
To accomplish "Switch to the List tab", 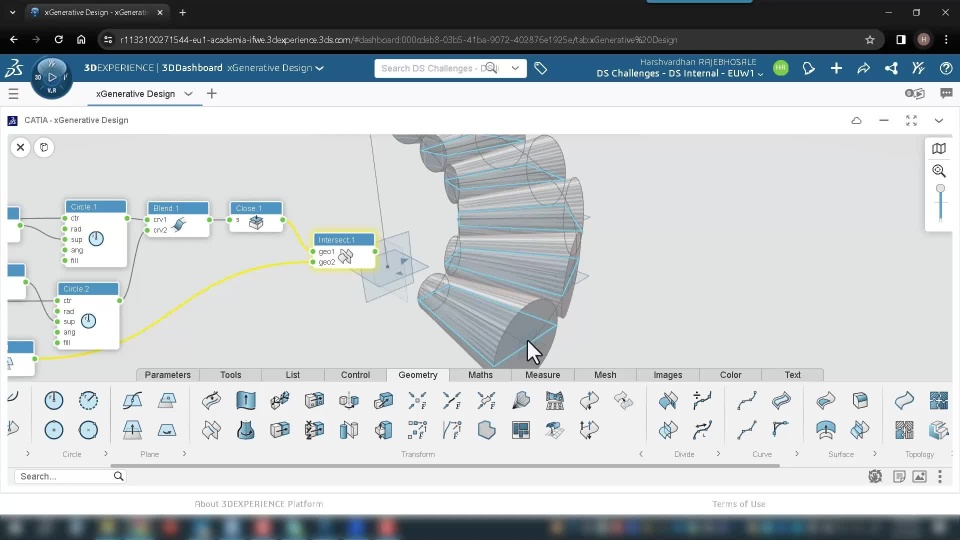I will [293, 375].
